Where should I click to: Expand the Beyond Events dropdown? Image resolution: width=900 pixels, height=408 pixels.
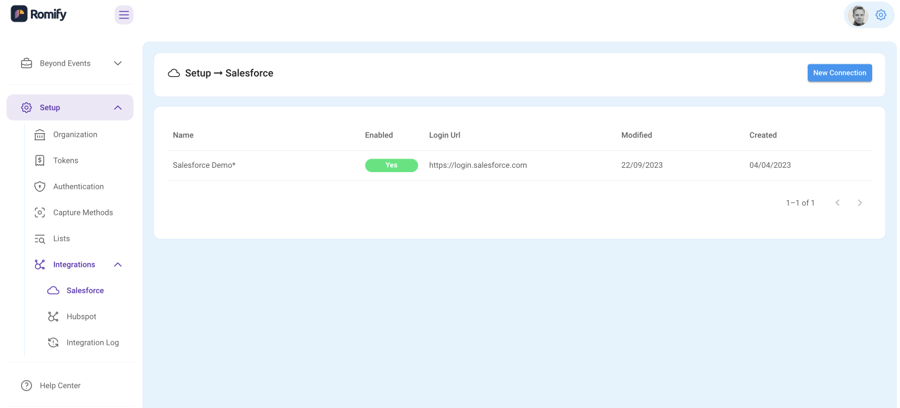[x=118, y=63]
